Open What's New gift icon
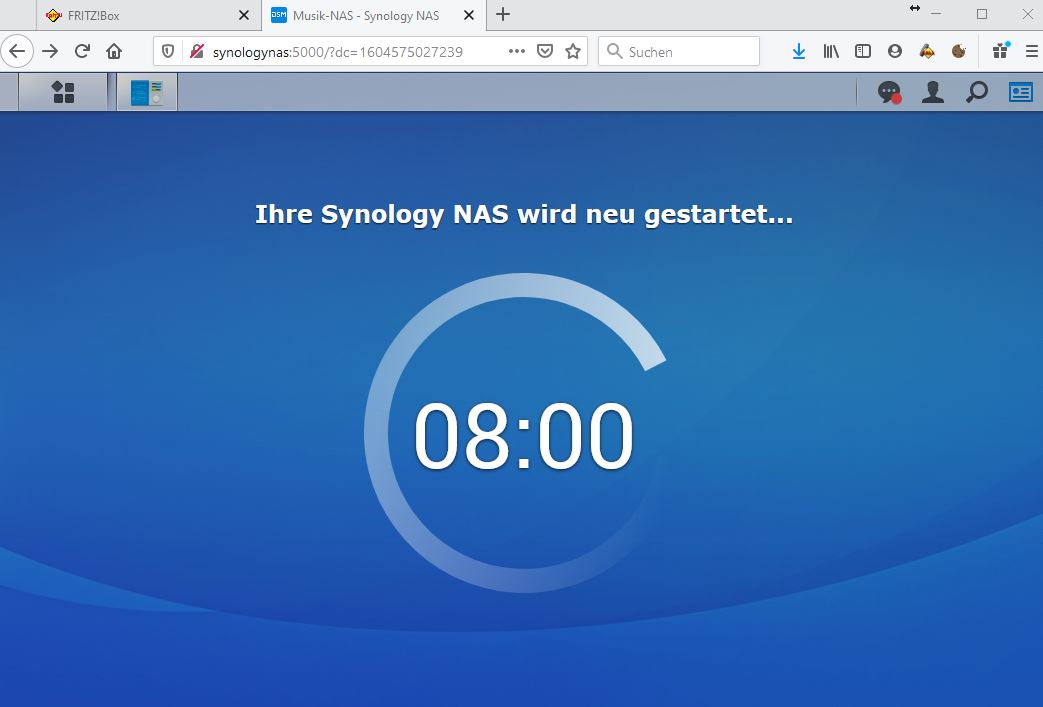 pos(1000,51)
